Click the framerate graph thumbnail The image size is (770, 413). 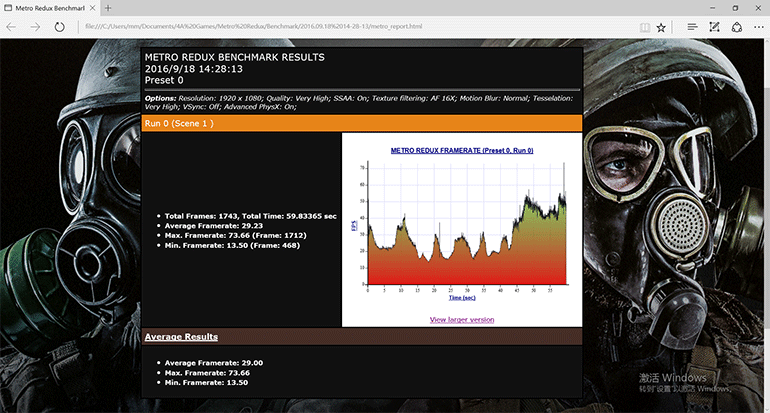point(462,229)
